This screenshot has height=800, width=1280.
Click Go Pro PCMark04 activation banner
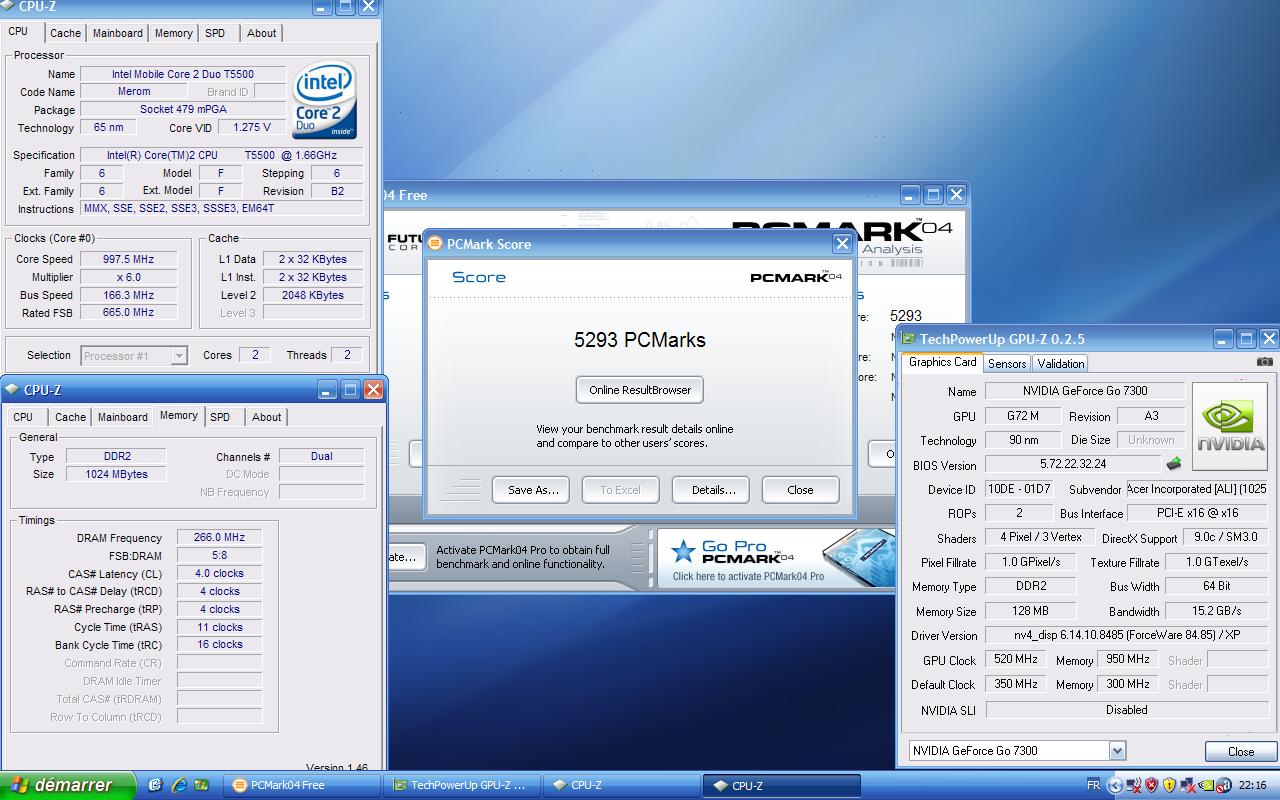pos(776,559)
